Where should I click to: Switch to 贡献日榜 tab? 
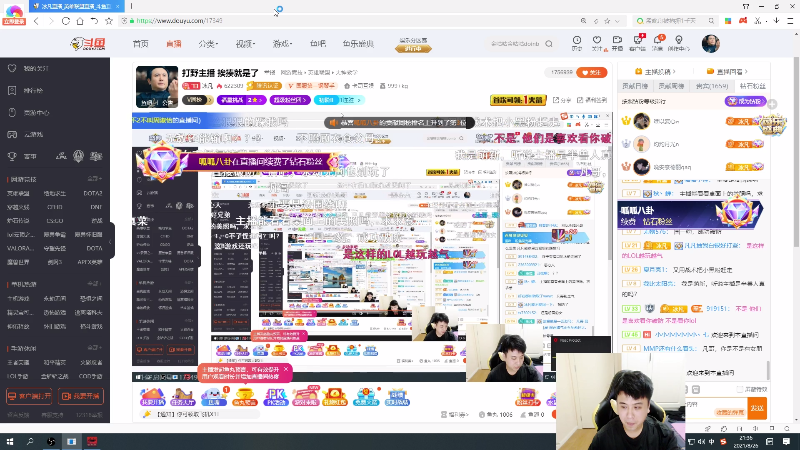tap(635, 86)
